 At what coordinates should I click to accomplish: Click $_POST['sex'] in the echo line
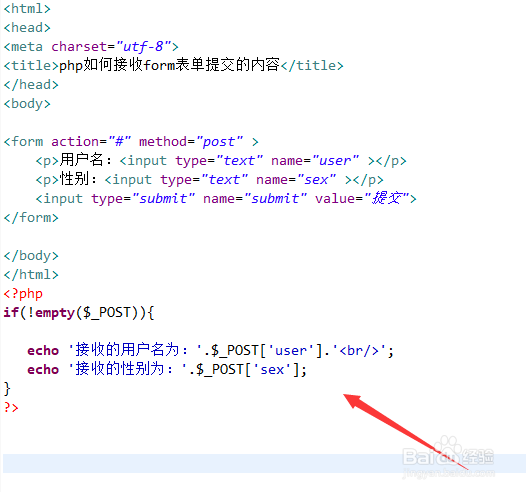click(x=248, y=370)
